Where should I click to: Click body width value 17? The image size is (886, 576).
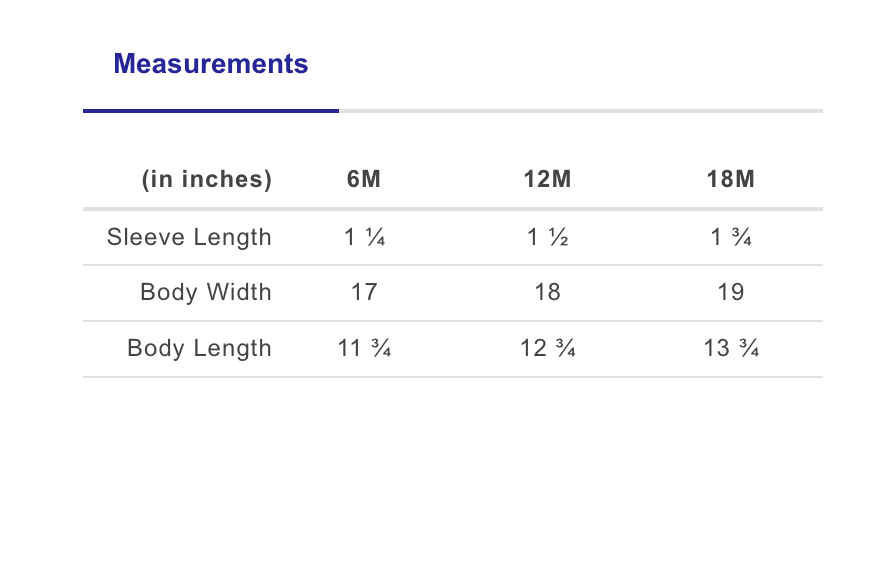click(364, 293)
